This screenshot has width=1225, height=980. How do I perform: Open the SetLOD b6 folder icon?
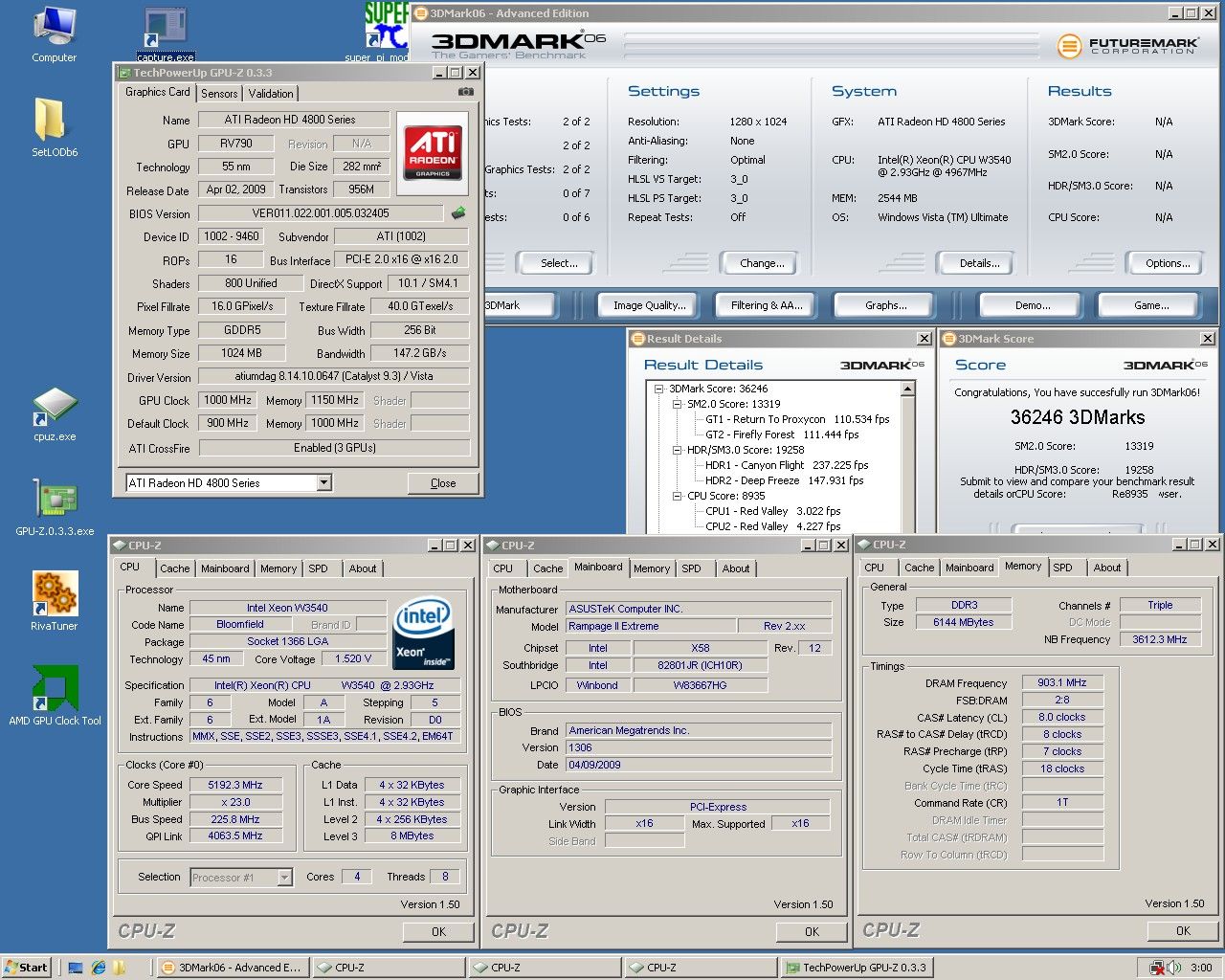pos(54,127)
